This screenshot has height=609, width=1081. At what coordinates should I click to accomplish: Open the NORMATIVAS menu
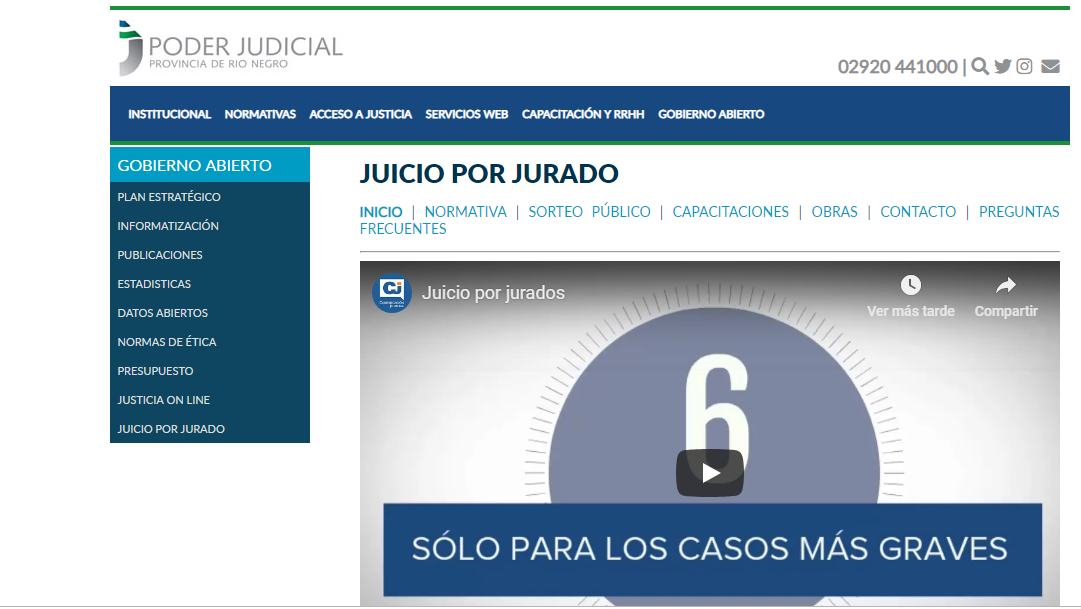click(259, 114)
